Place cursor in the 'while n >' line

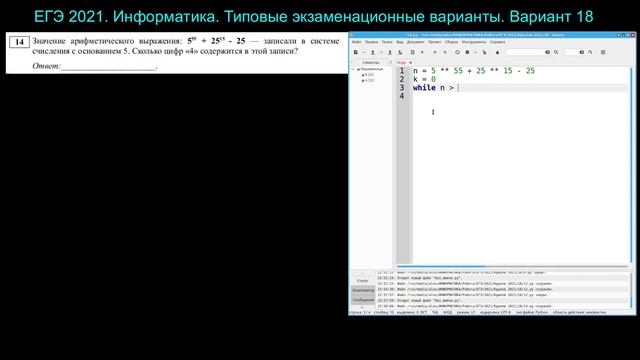pyautogui.click(x=433, y=88)
